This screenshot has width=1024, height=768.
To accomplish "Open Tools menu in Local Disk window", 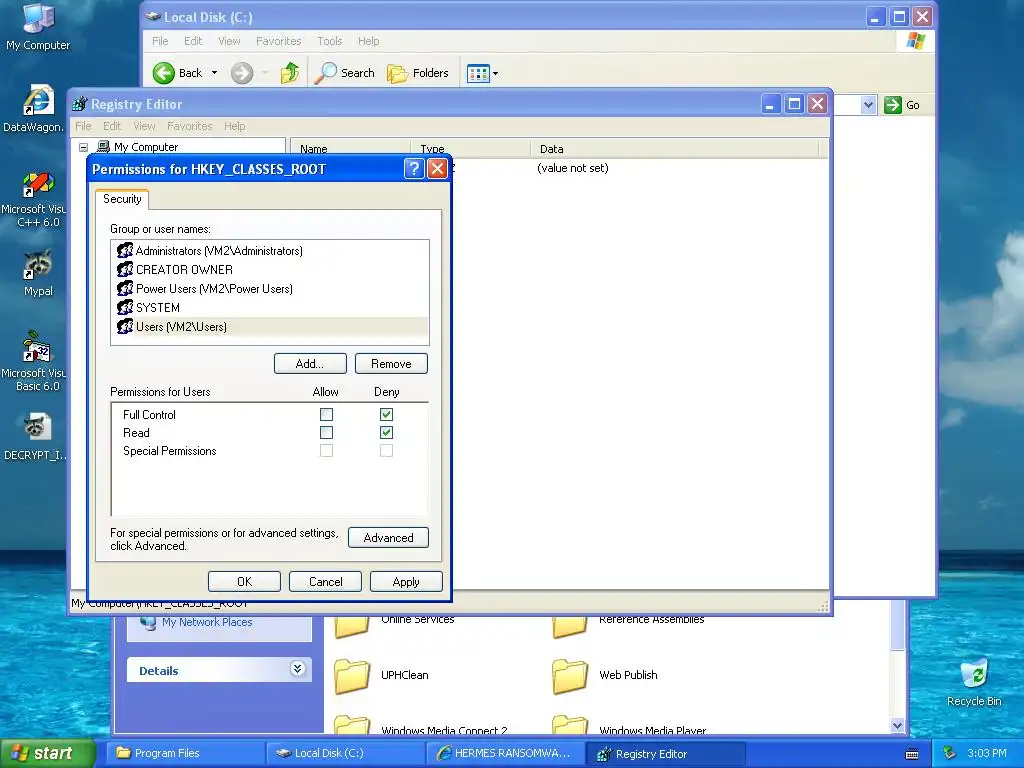I will (330, 41).
